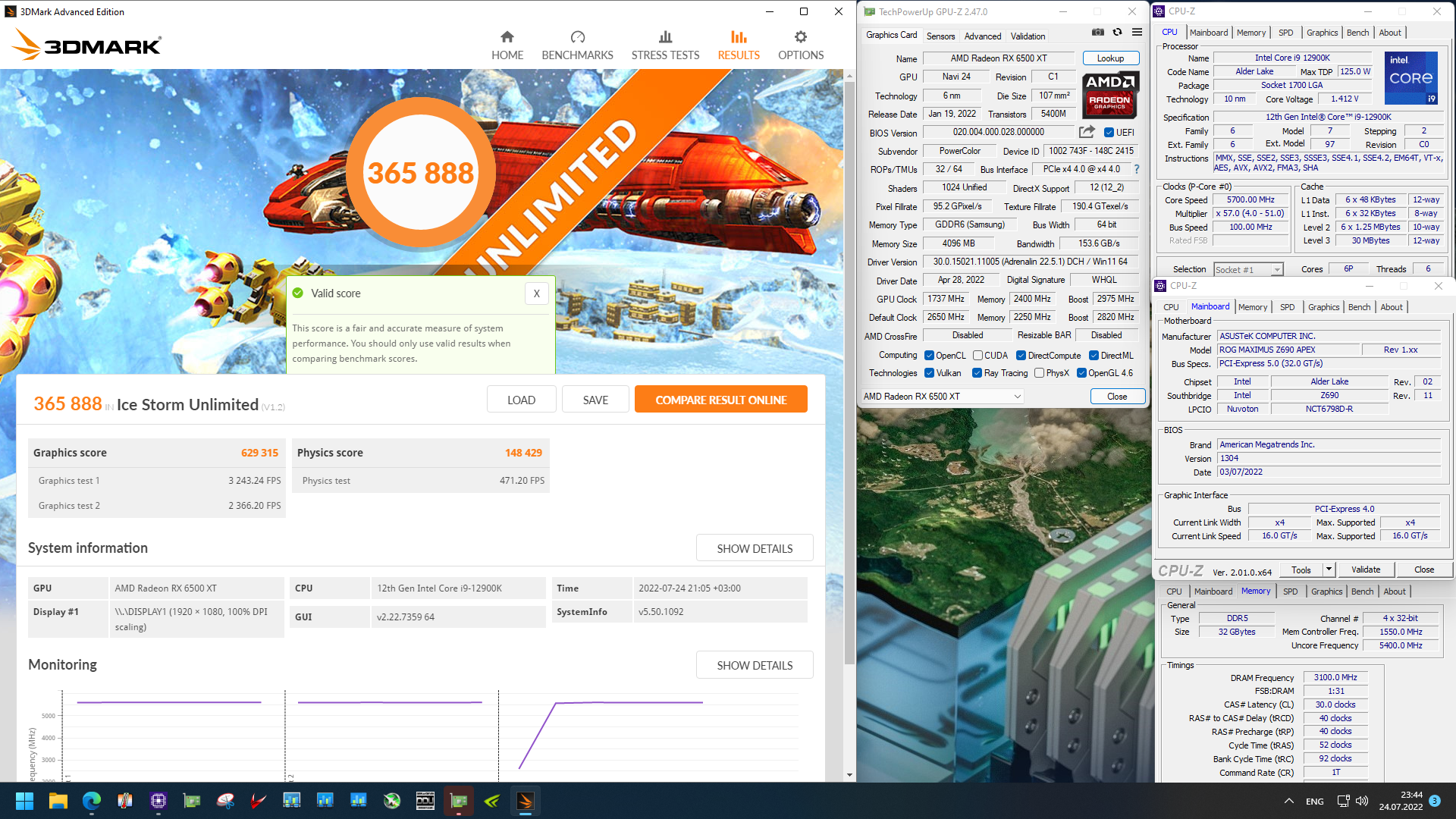Click COMPARE RESULT ONLINE
This screenshot has height=819, width=1456.
pyautogui.click(x=720, y=400)
